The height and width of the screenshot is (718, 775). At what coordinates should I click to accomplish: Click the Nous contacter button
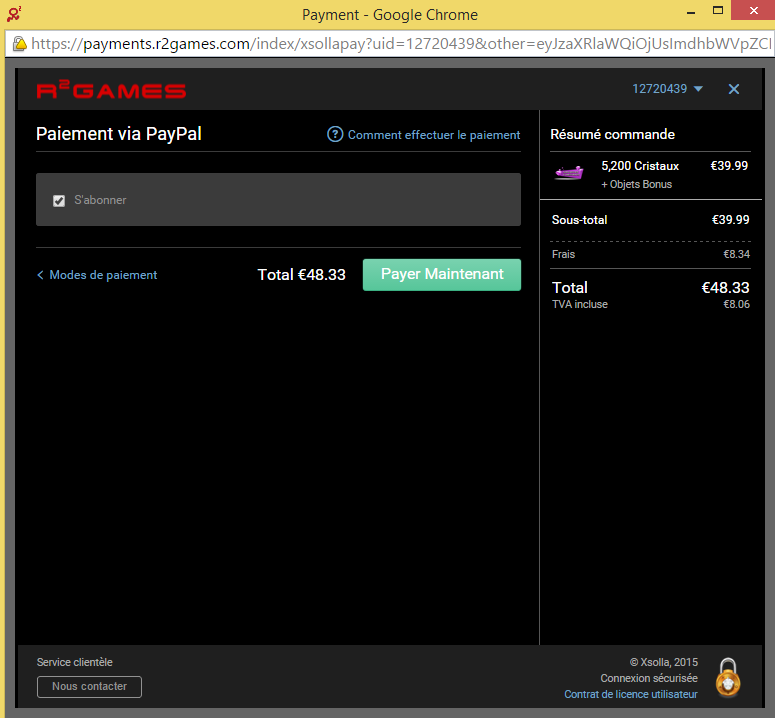(89, 687)
